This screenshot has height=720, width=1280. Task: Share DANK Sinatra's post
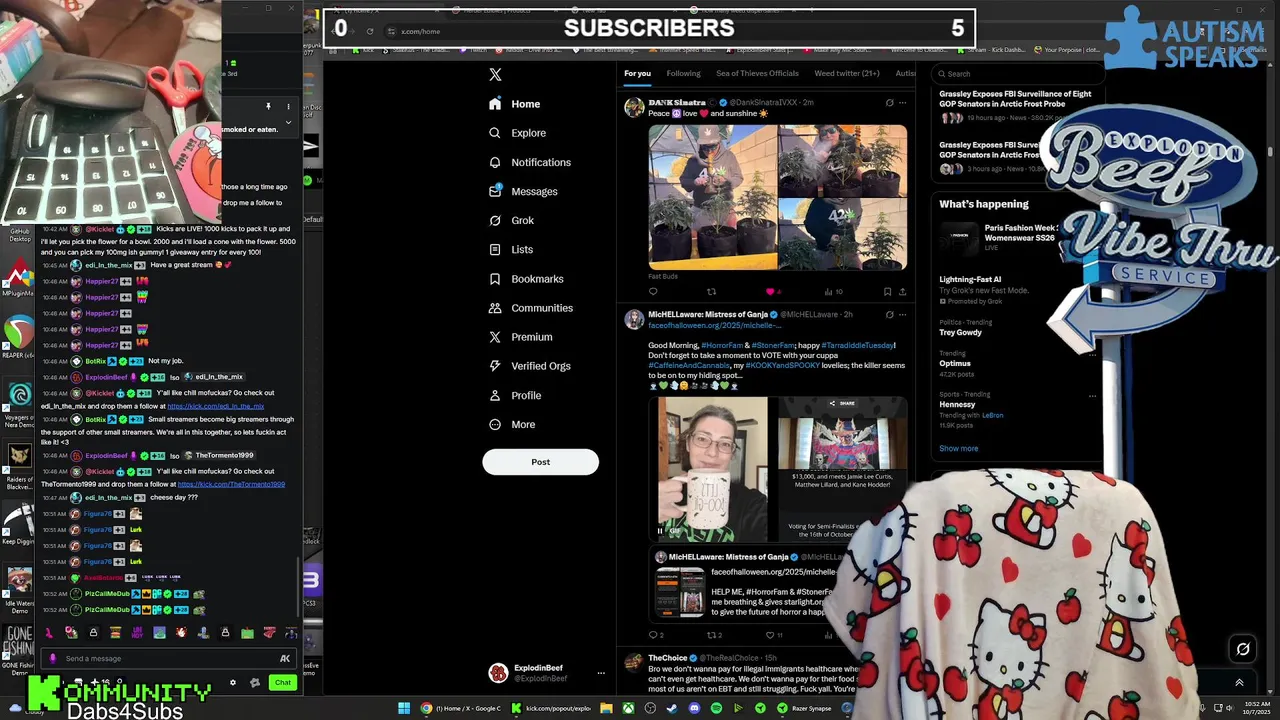pos(902,292)
